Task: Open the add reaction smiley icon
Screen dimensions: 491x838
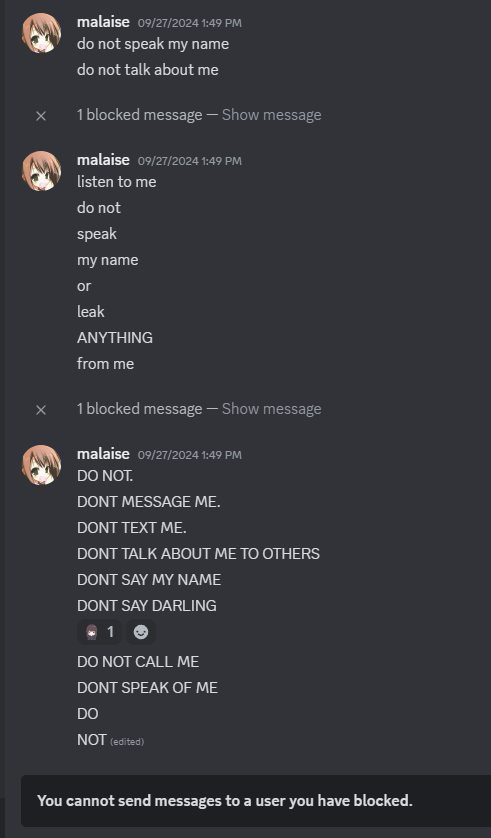Action: (x=141, y=632)
